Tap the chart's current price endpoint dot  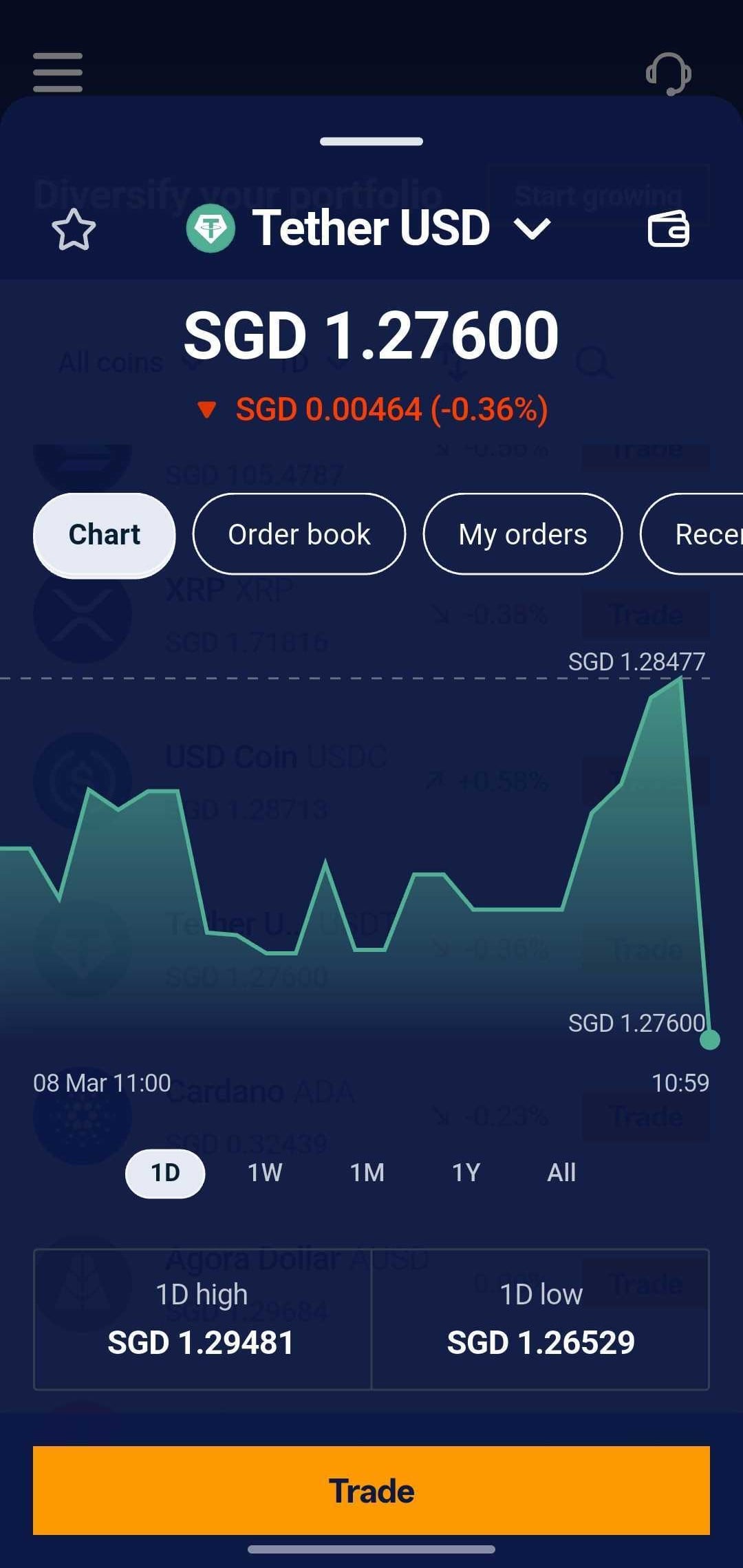709,1039
